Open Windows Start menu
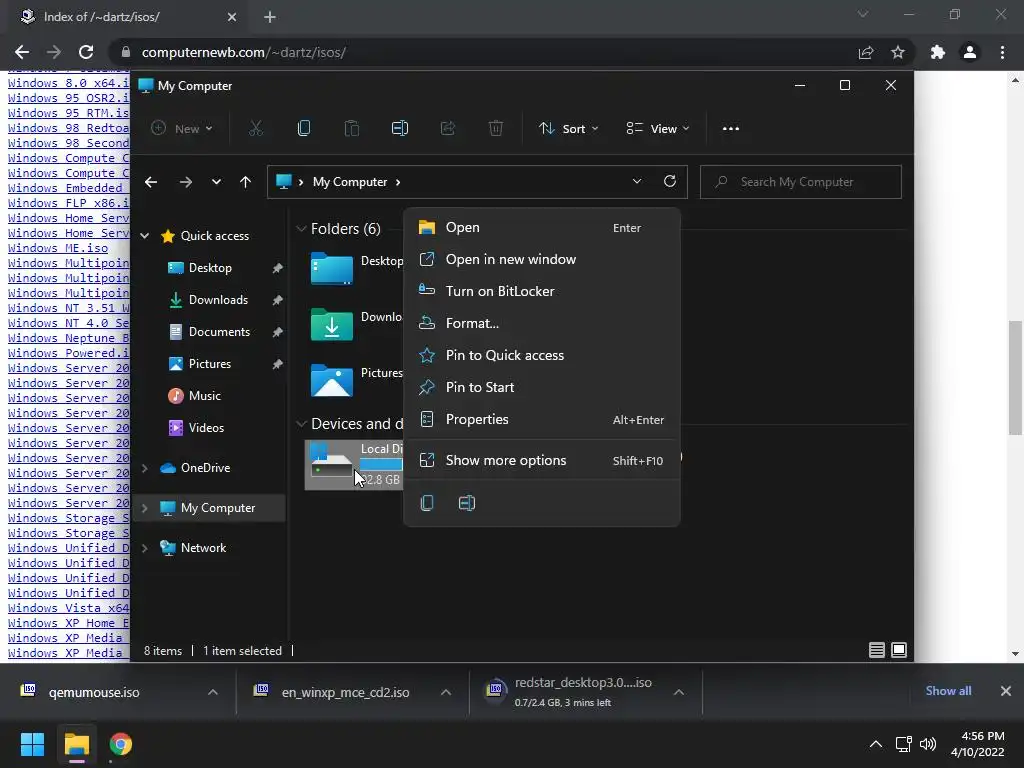 click(x=32, y=744)
